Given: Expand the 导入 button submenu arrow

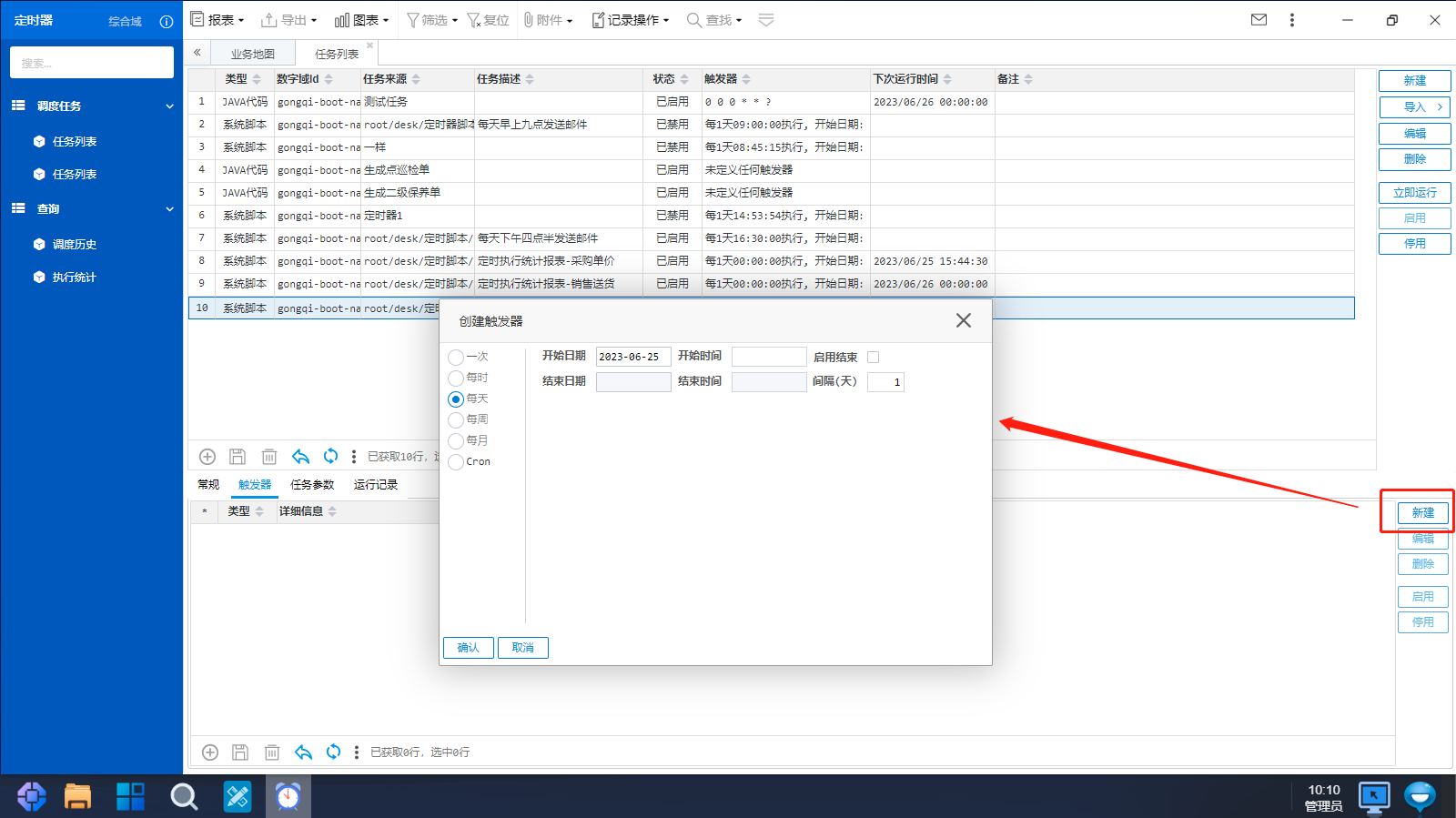Looking at the screenshot, I should click(1440, 106).
